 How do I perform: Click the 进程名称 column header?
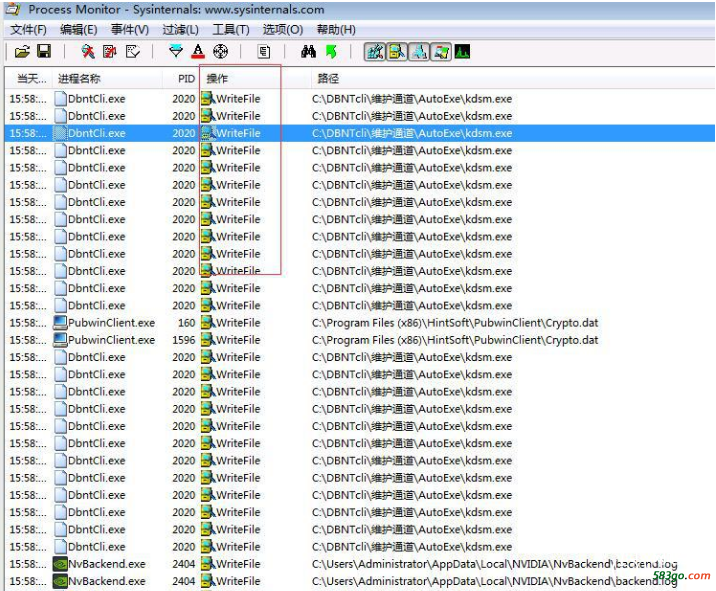[79, 78]
